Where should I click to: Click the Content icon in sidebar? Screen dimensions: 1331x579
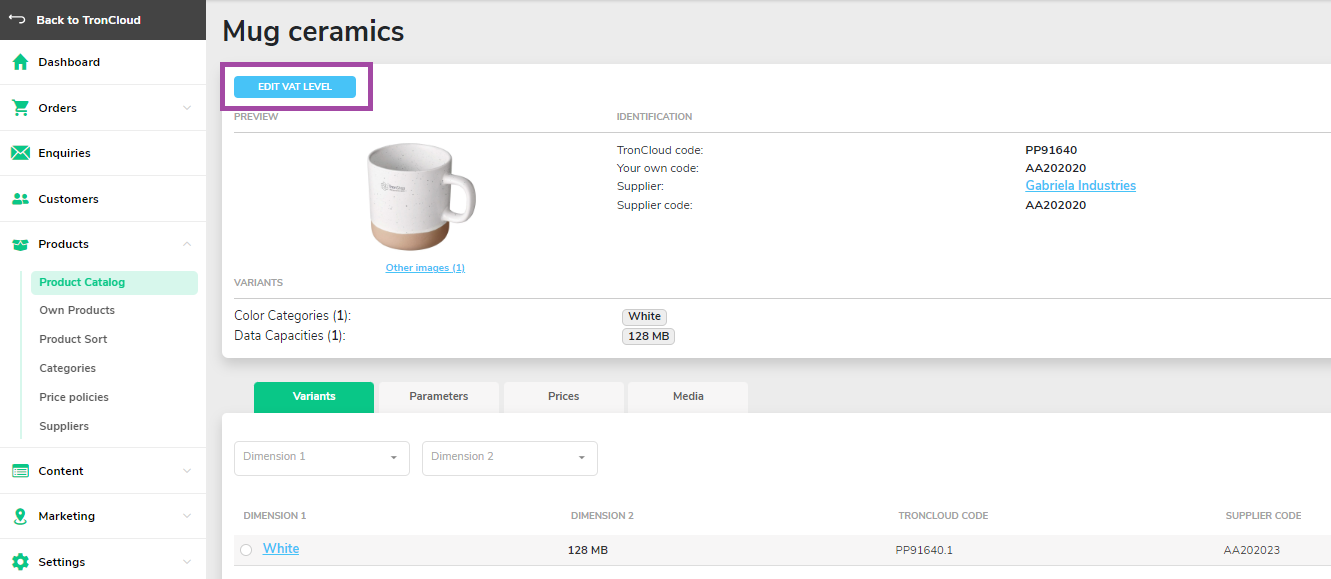[x=20, y=471]
